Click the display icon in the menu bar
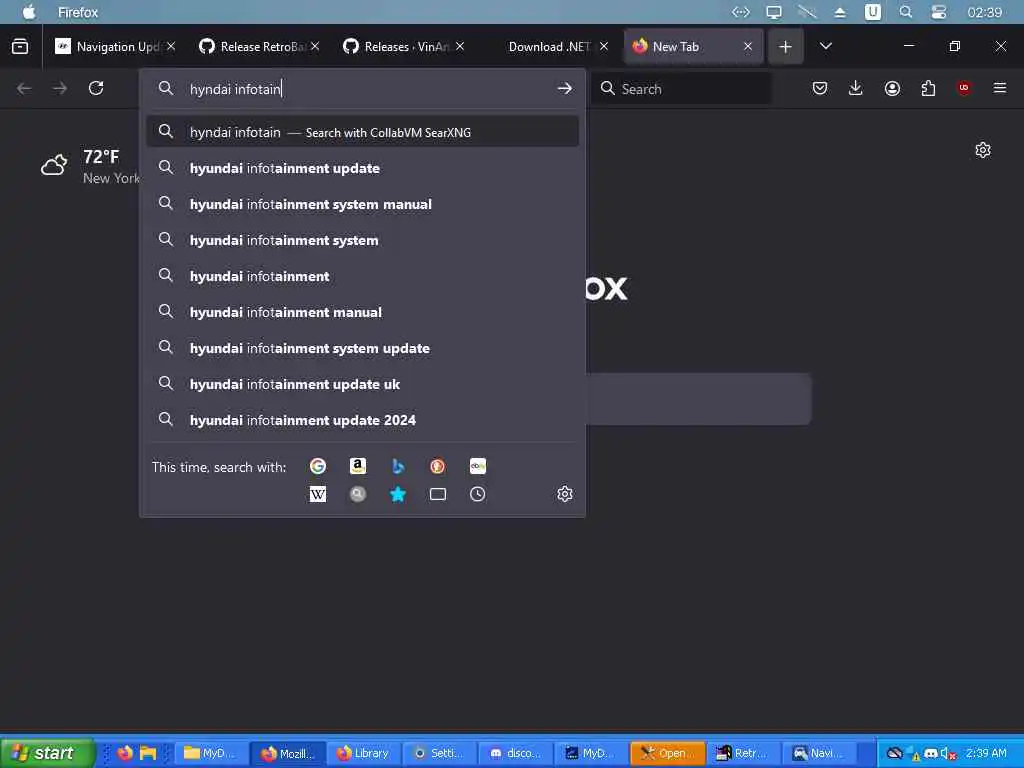Image resolution: width=1024 pixels, height=768 pixels. click(774, 12)
